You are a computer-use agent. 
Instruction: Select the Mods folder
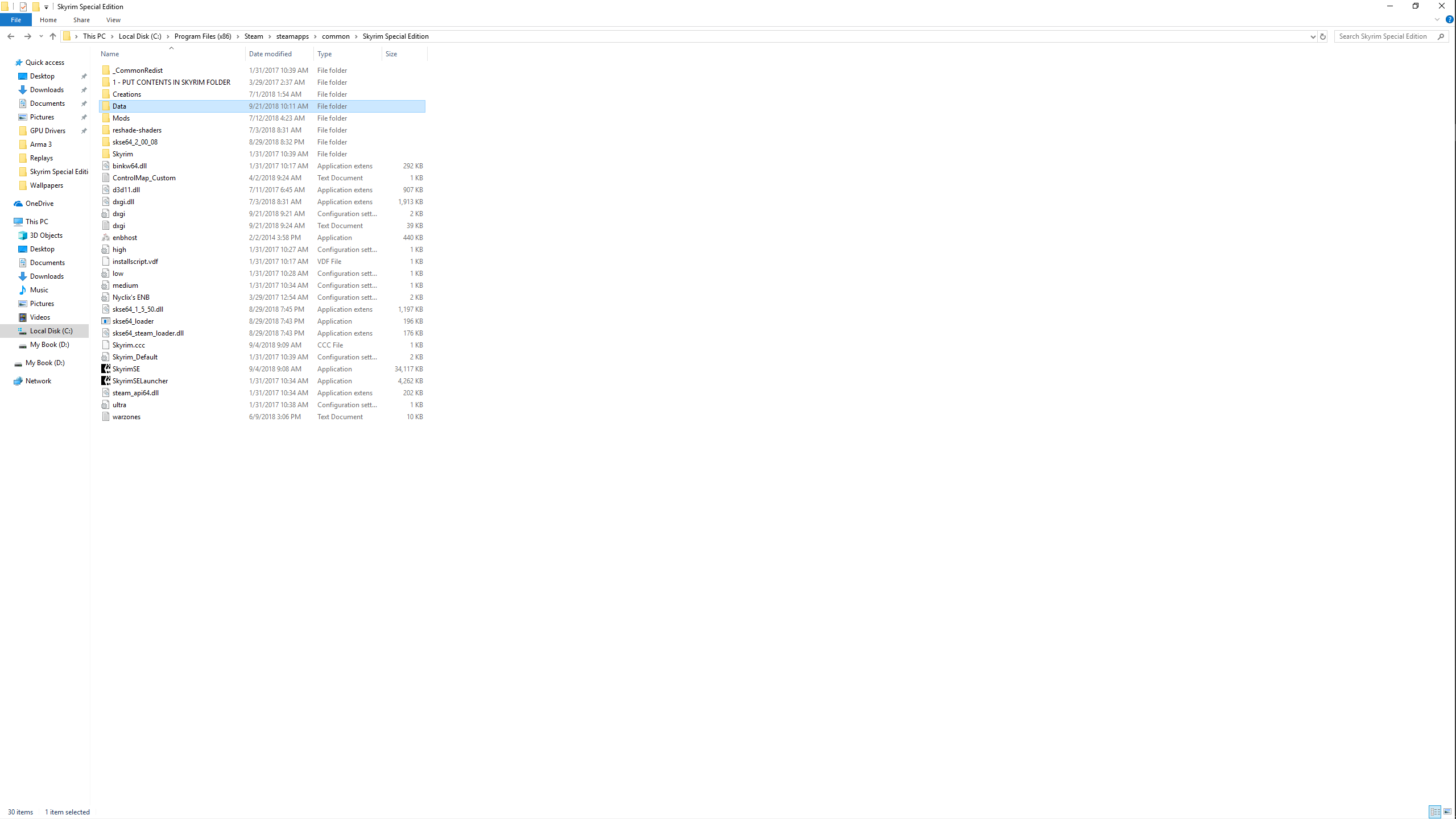pos(121,118)
